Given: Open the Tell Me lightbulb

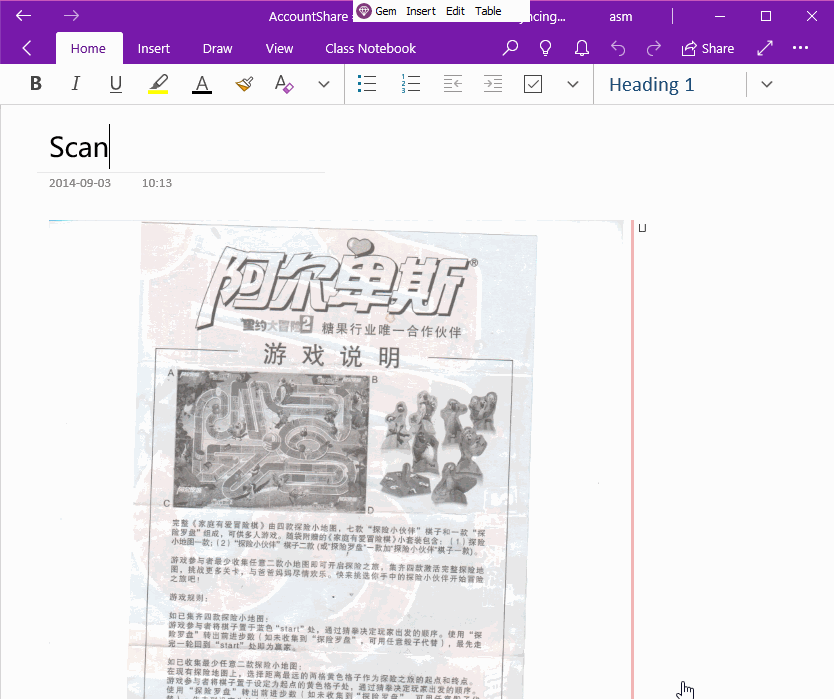Looking at the screenshot, I should click(x=546, y=48).
